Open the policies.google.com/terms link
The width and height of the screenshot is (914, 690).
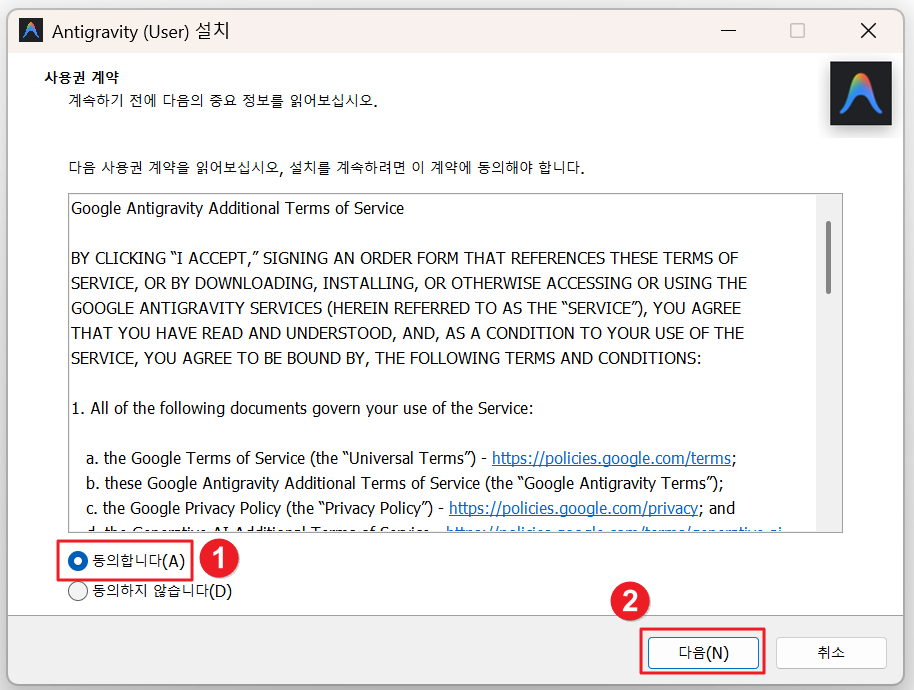(611, 459)
